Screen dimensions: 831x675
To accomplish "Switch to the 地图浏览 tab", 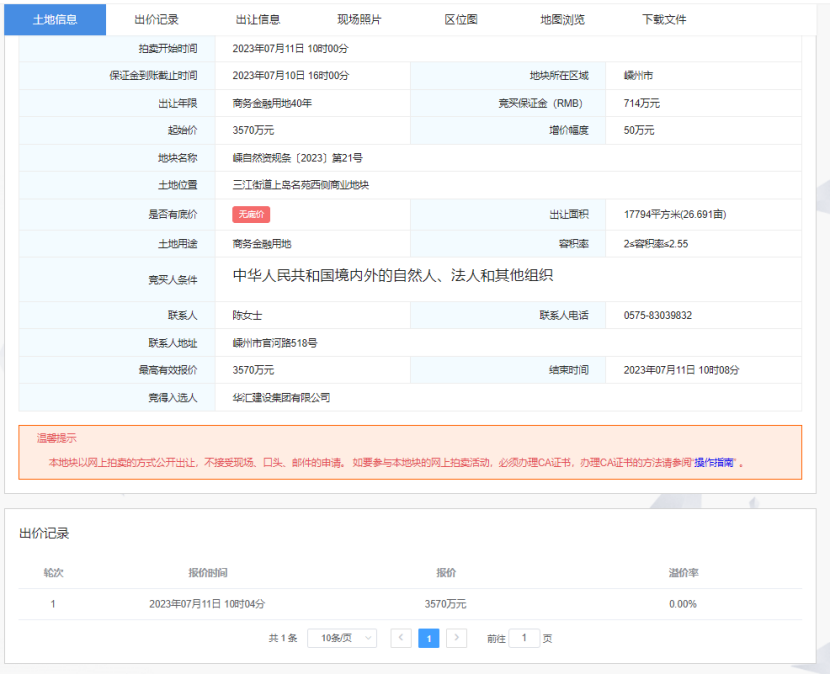I will (562, 19).
